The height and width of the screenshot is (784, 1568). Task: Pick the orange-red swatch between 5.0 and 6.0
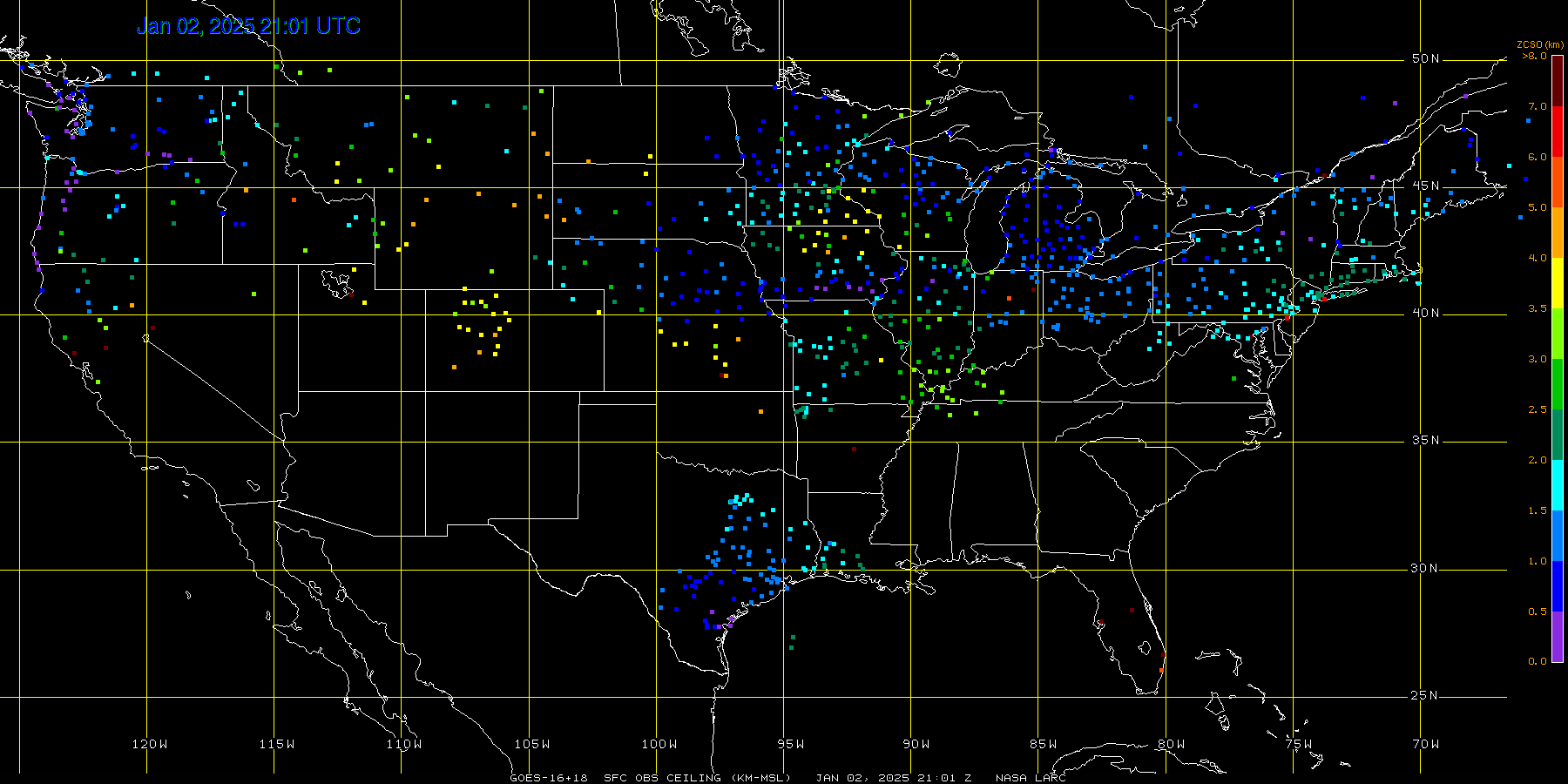1558,182
